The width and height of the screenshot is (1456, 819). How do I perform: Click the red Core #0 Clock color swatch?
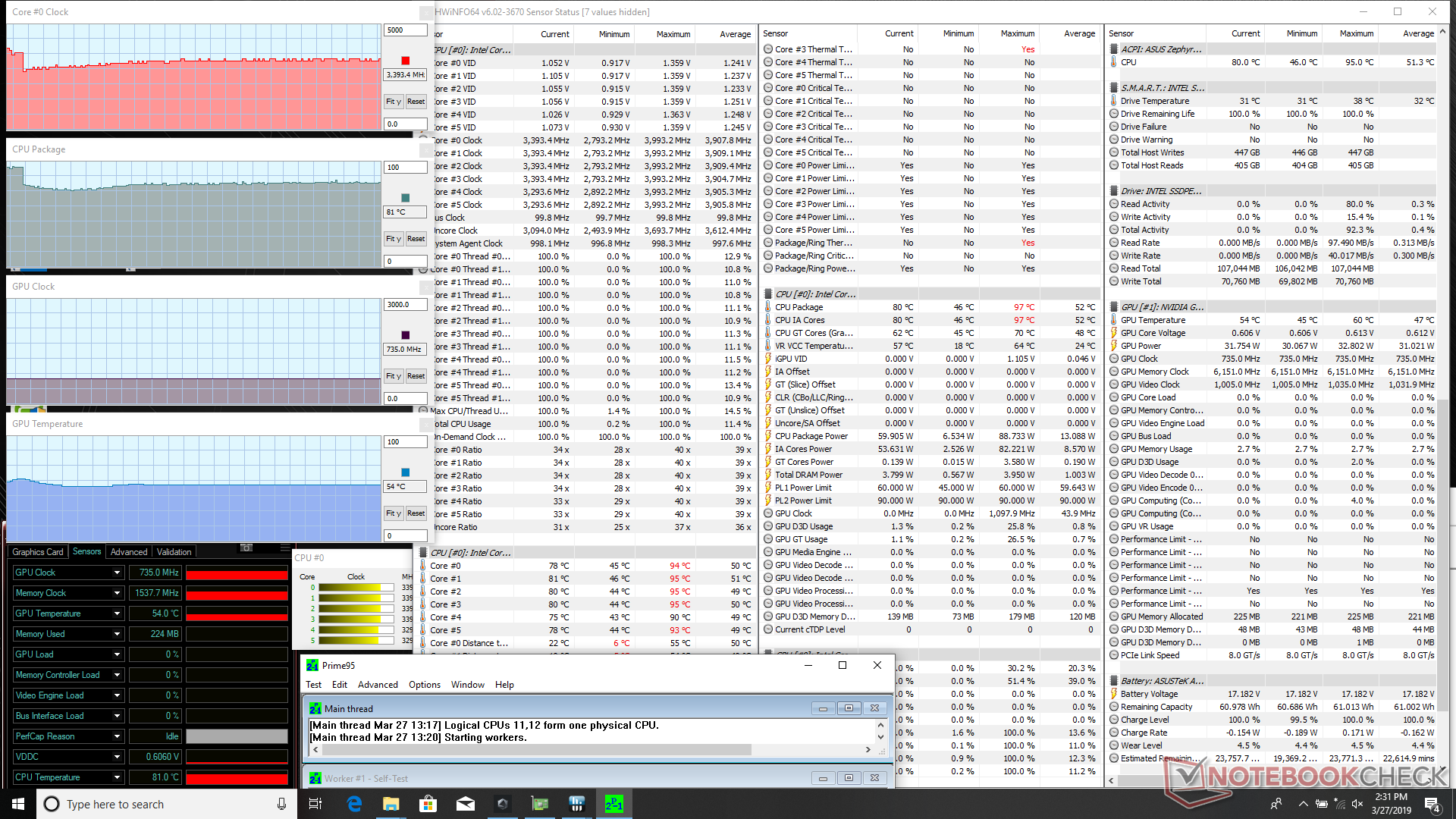[405, 61]
